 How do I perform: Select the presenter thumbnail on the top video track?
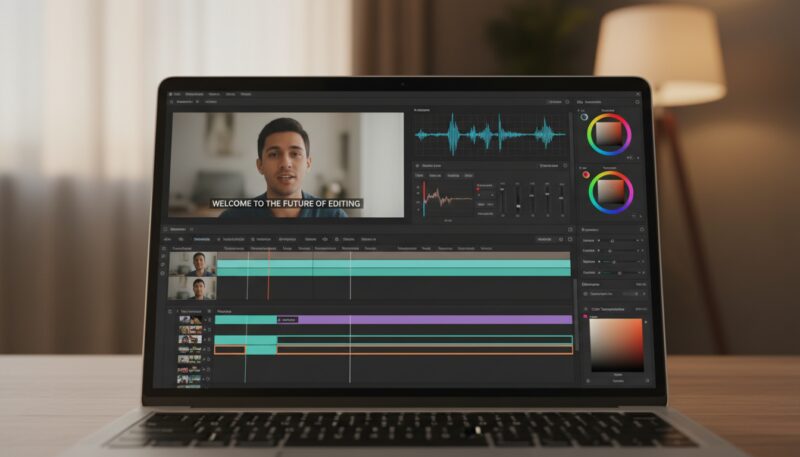(x=193, y=264)
